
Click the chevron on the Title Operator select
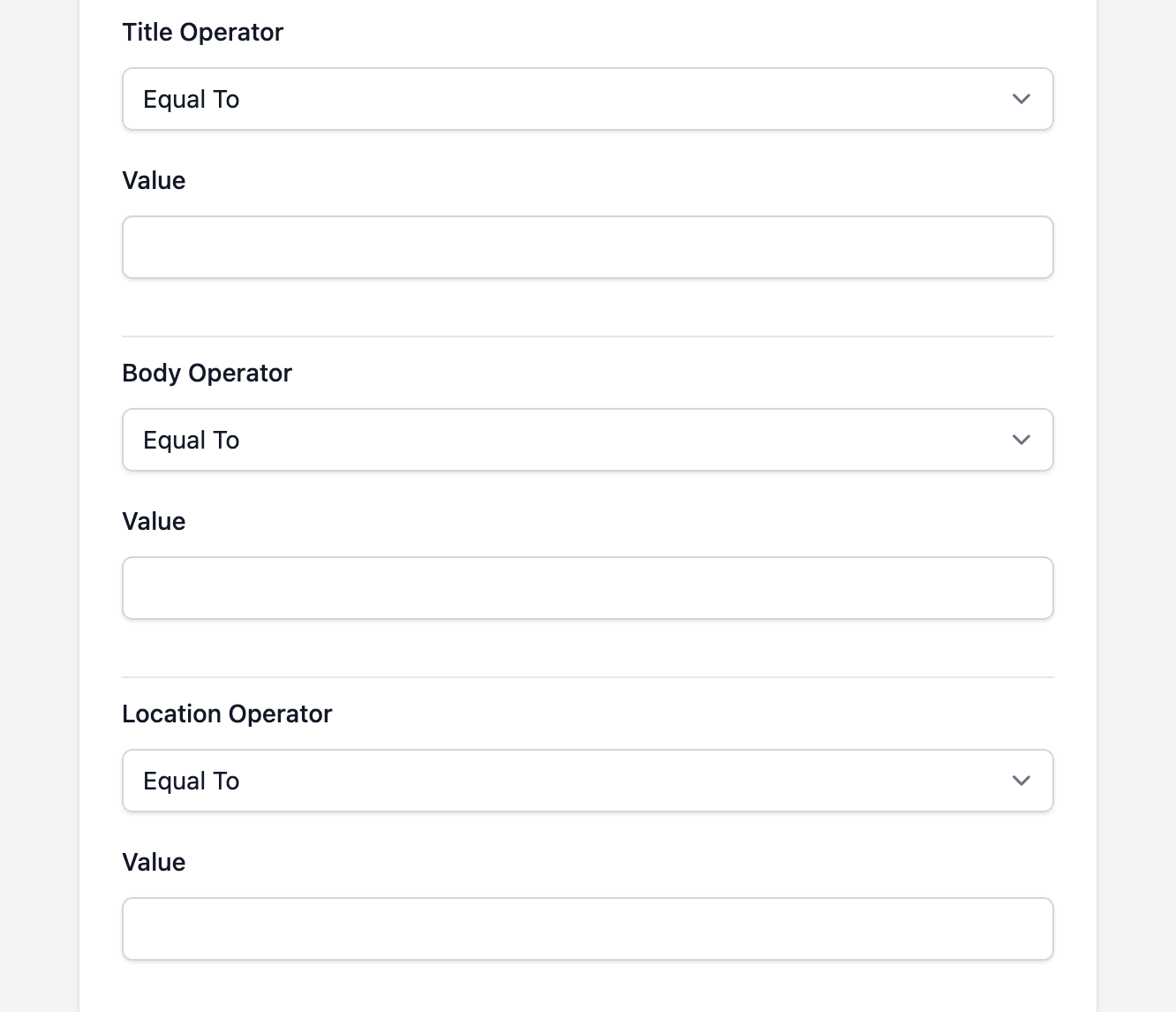[1021, 99]
